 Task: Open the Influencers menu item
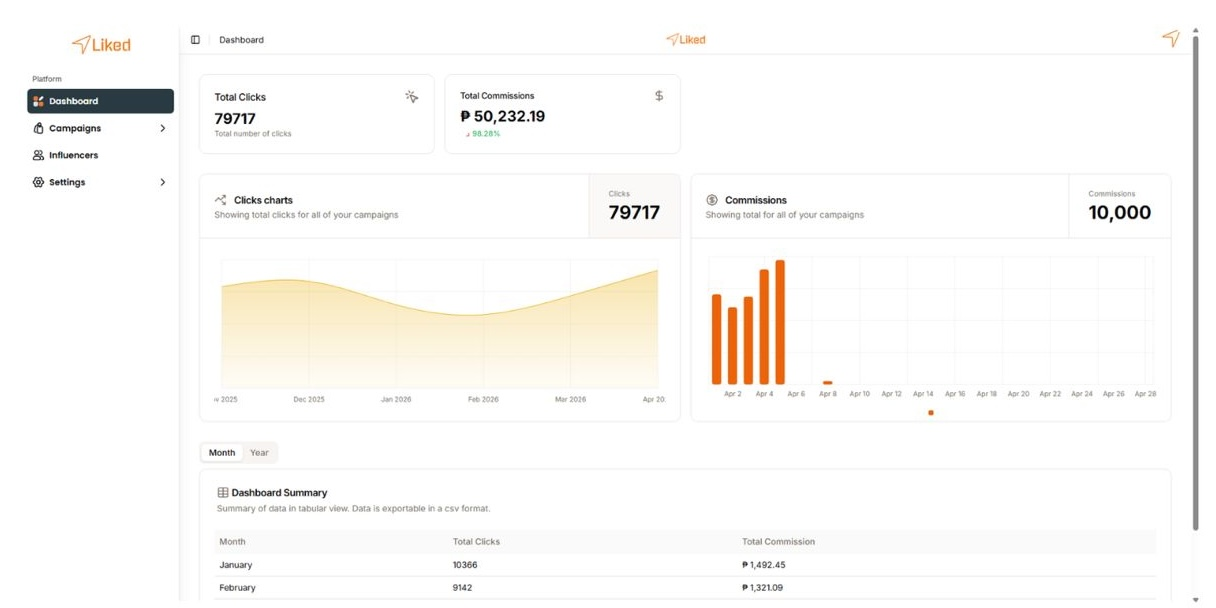click(x=100, y=155)
